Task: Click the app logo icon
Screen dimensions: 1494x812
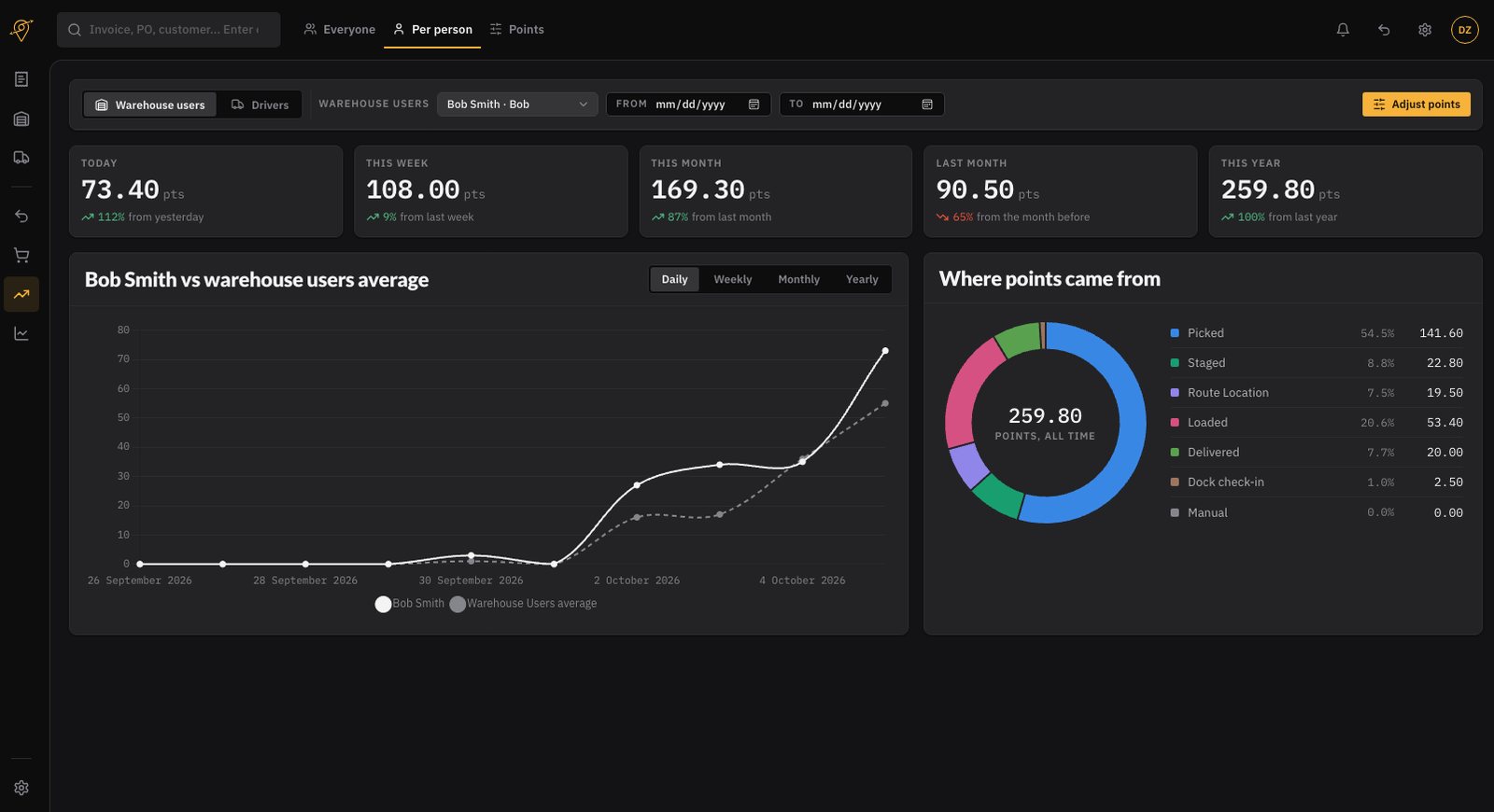Action: coord(21,30)
